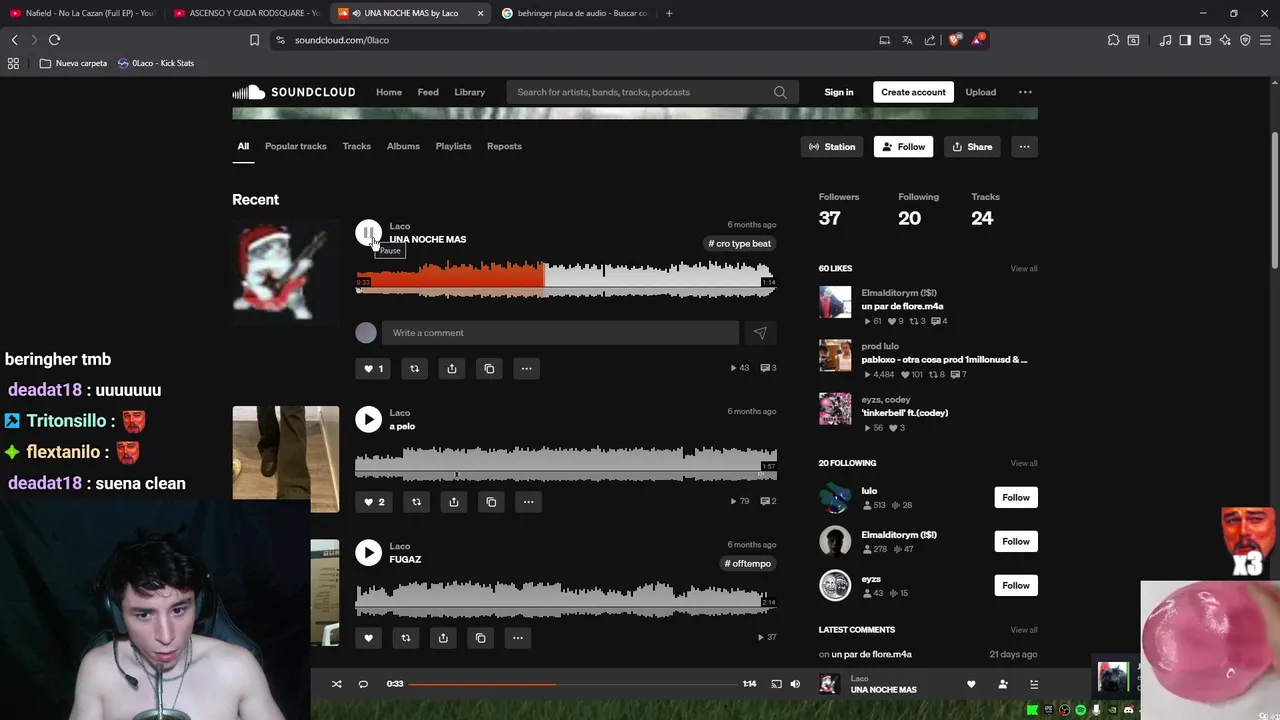Like the UNA NOCHE MAS track
The height and width of the screenshot is (720, 1280).
[x=373, y=368]
